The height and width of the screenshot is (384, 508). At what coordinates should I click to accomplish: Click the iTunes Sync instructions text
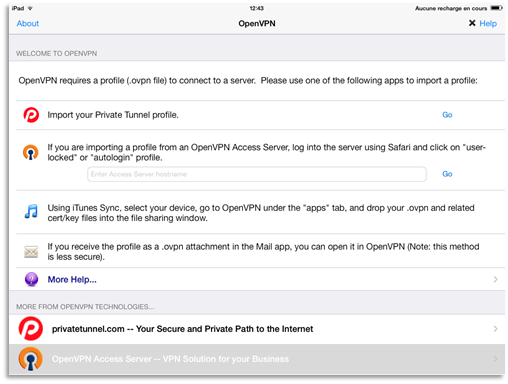click(x=261, y=213)
